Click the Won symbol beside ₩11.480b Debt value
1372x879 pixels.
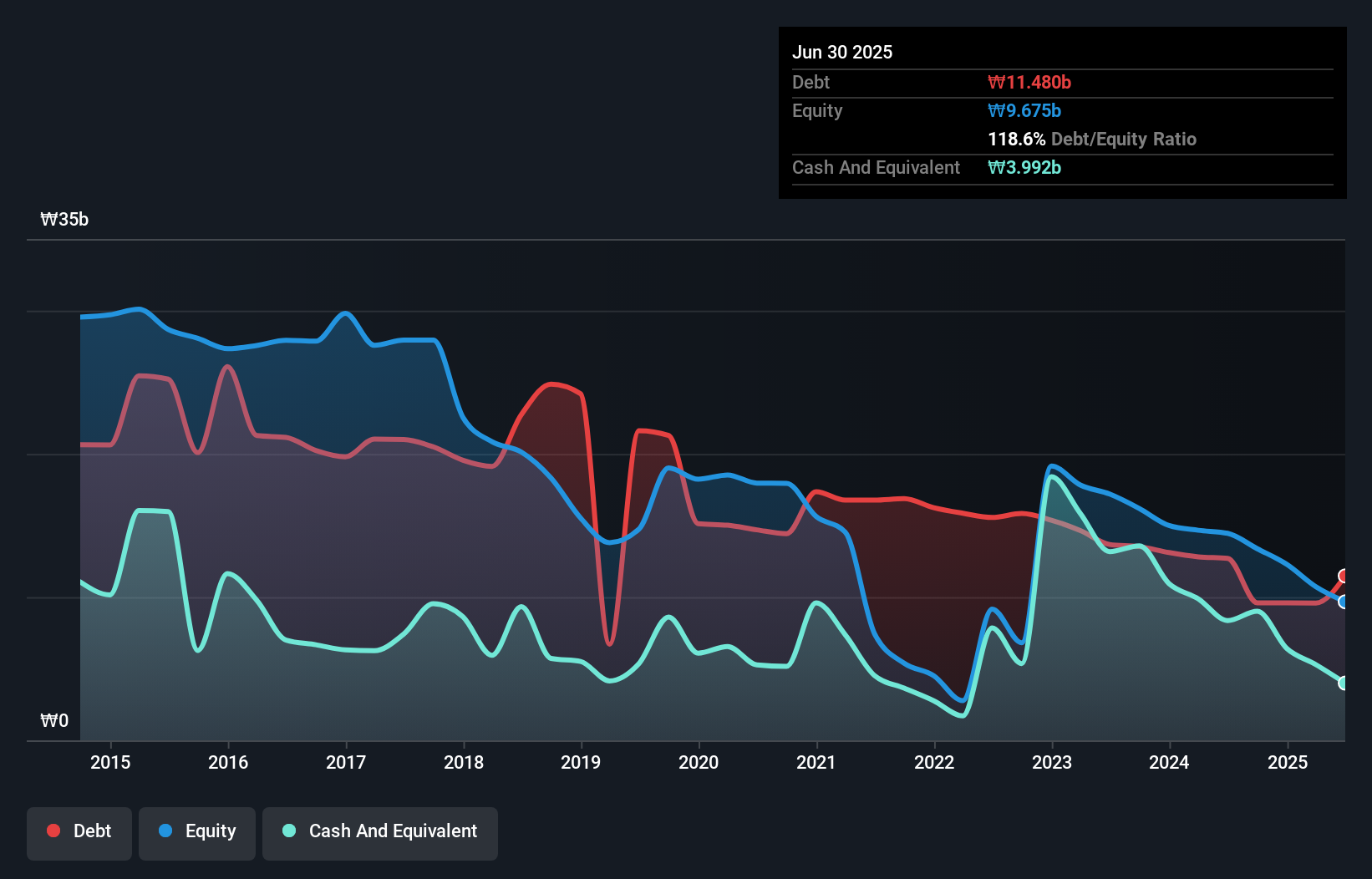(995, 82)
